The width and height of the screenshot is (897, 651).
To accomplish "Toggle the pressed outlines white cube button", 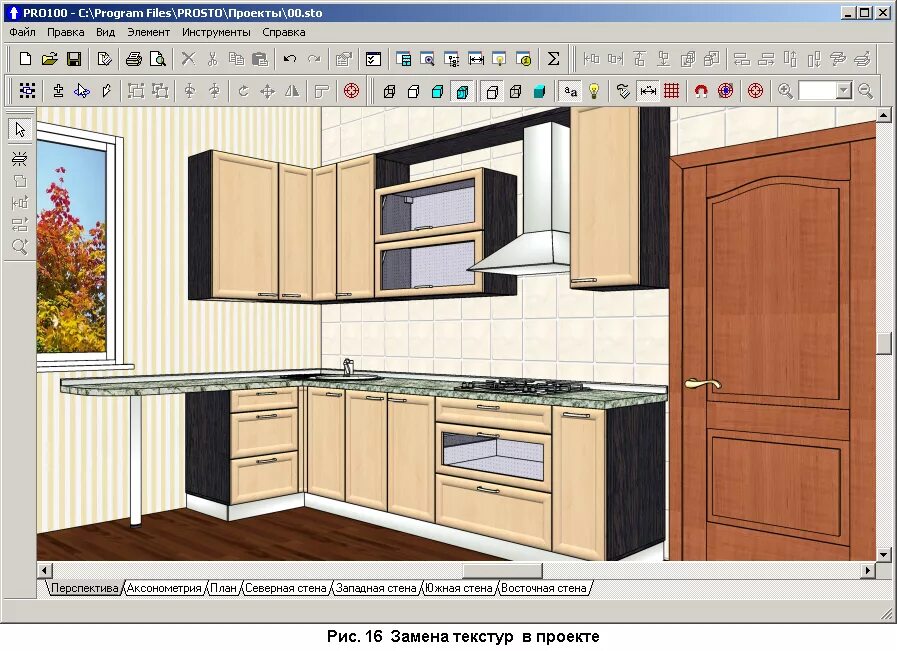I will coord(492,90).
